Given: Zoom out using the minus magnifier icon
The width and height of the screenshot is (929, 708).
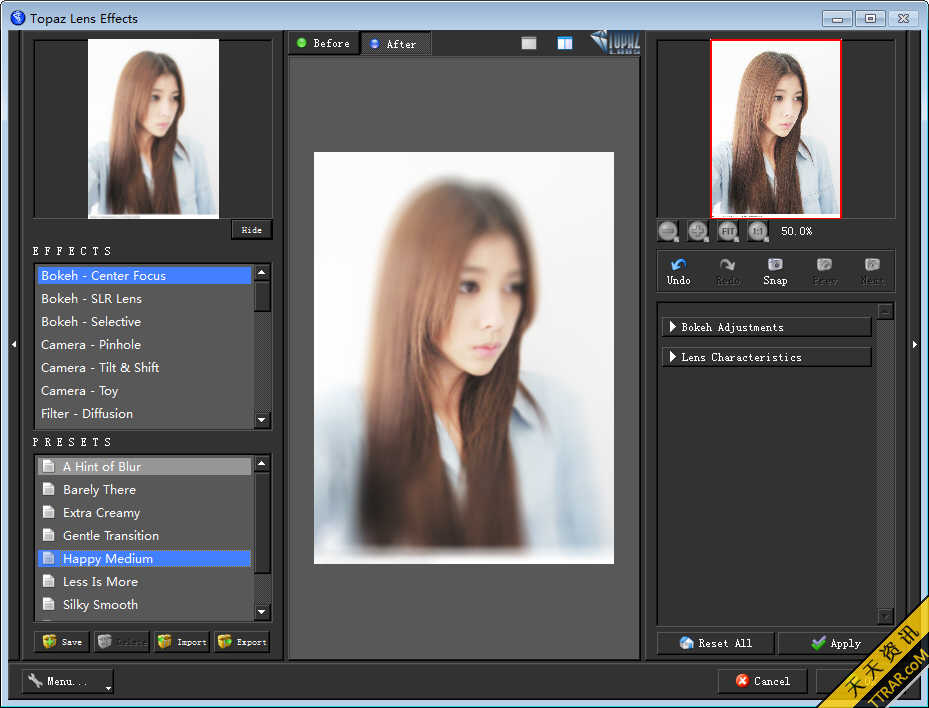Looking at the screenshot, I should [668, 231].
